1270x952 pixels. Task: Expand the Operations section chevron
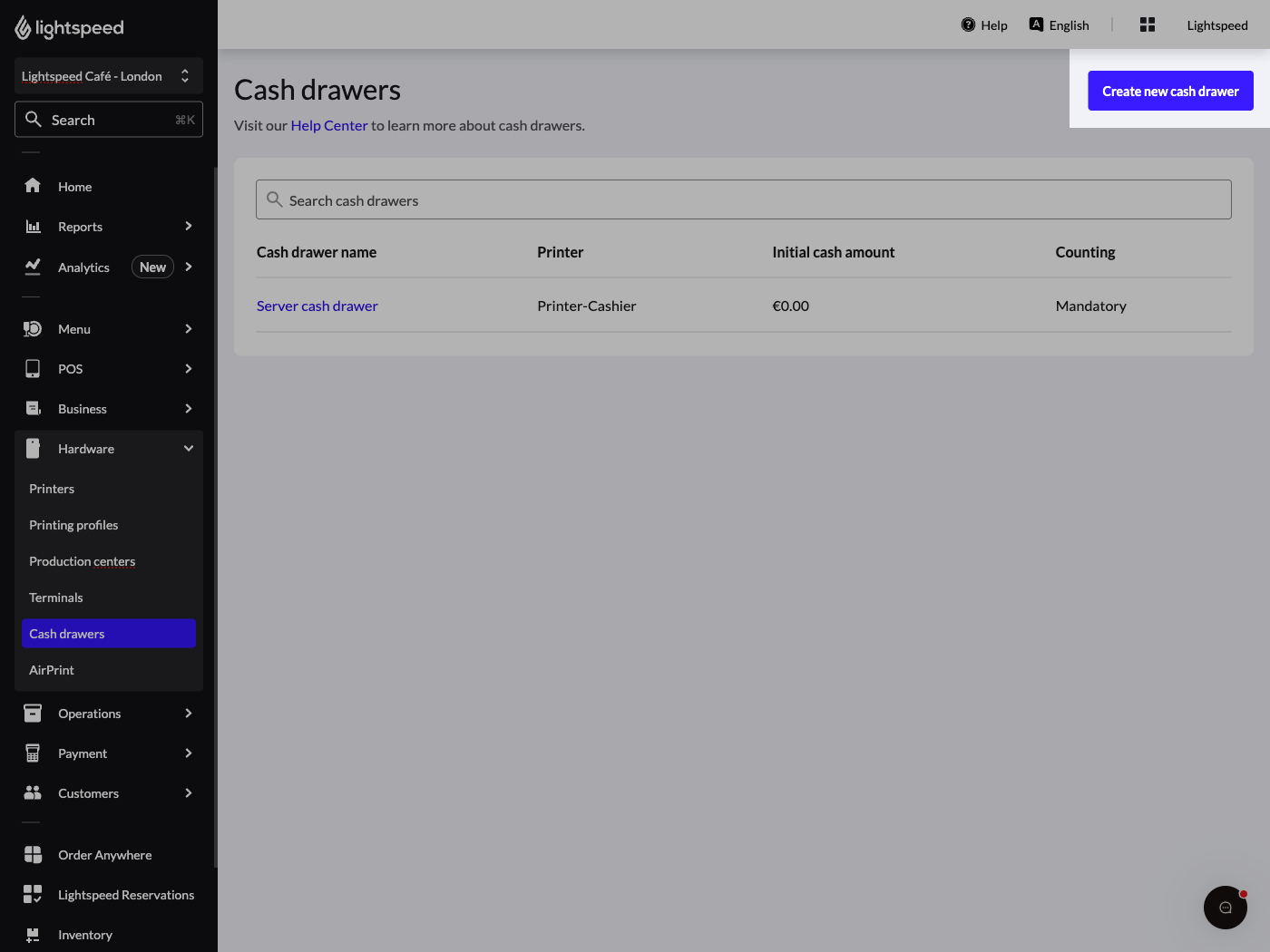coord(188,713)
